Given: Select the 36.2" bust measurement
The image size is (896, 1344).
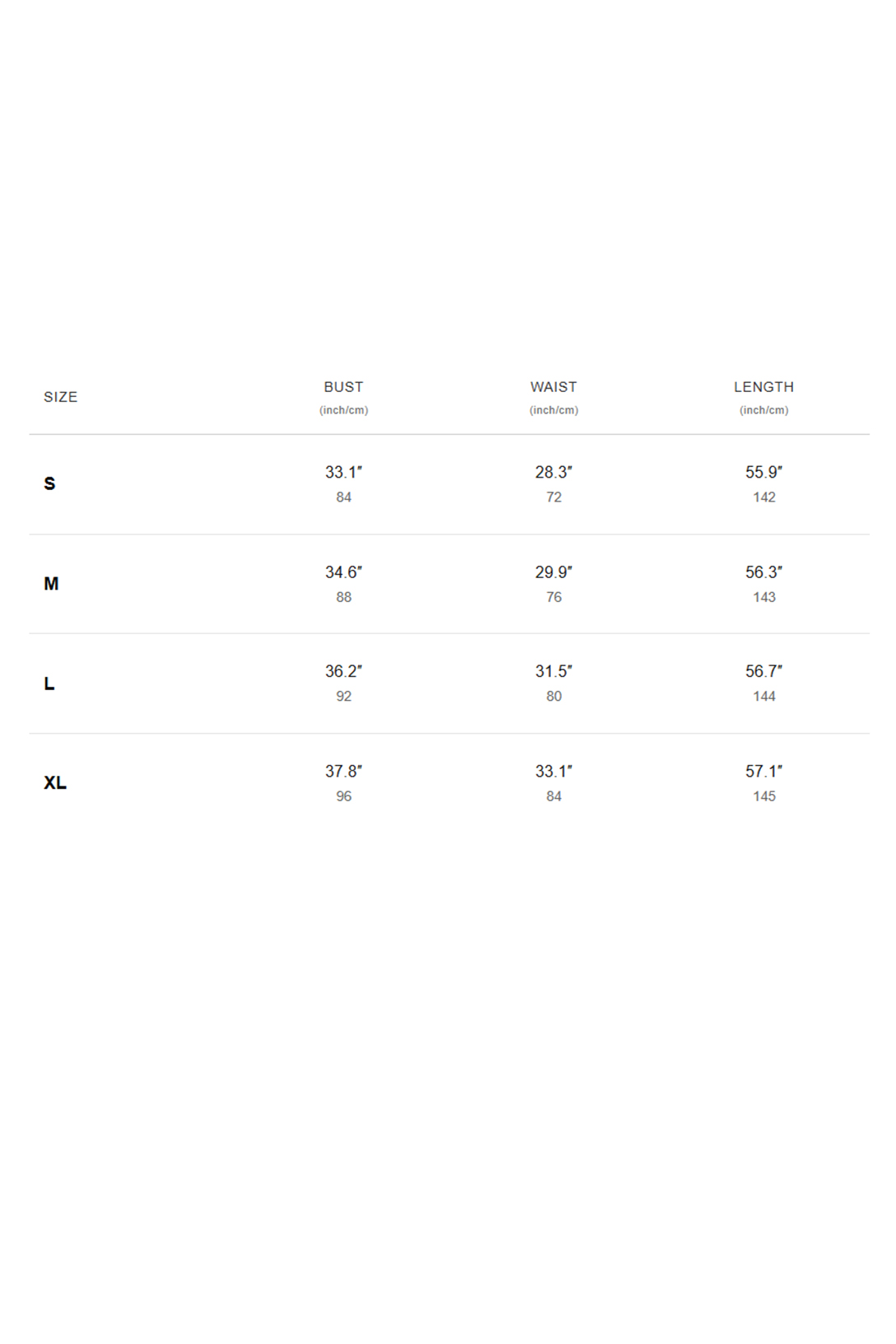Looking at the screenshot, I should [343, 671].
